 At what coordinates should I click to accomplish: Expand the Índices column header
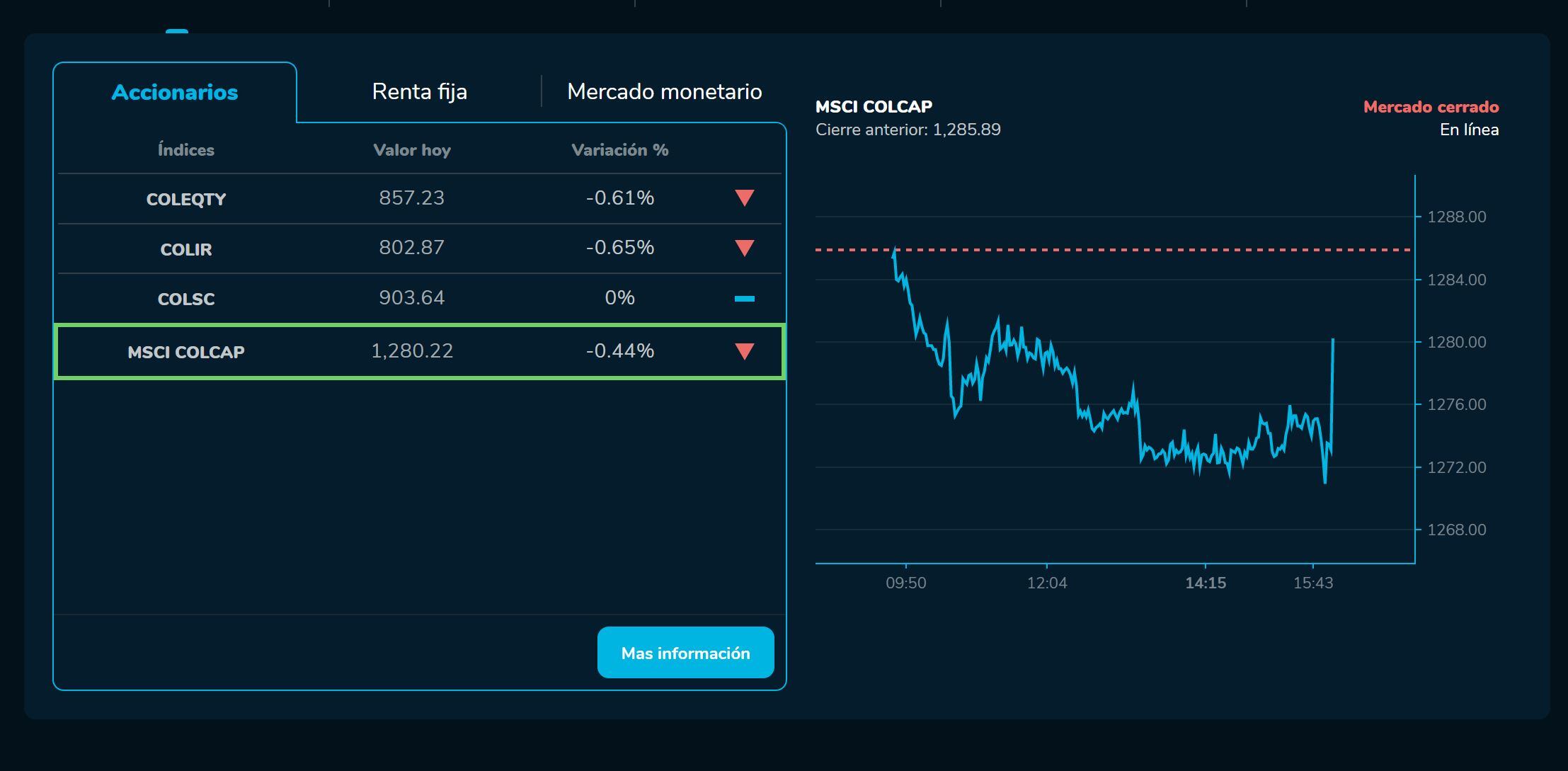[x=185, y=149]
